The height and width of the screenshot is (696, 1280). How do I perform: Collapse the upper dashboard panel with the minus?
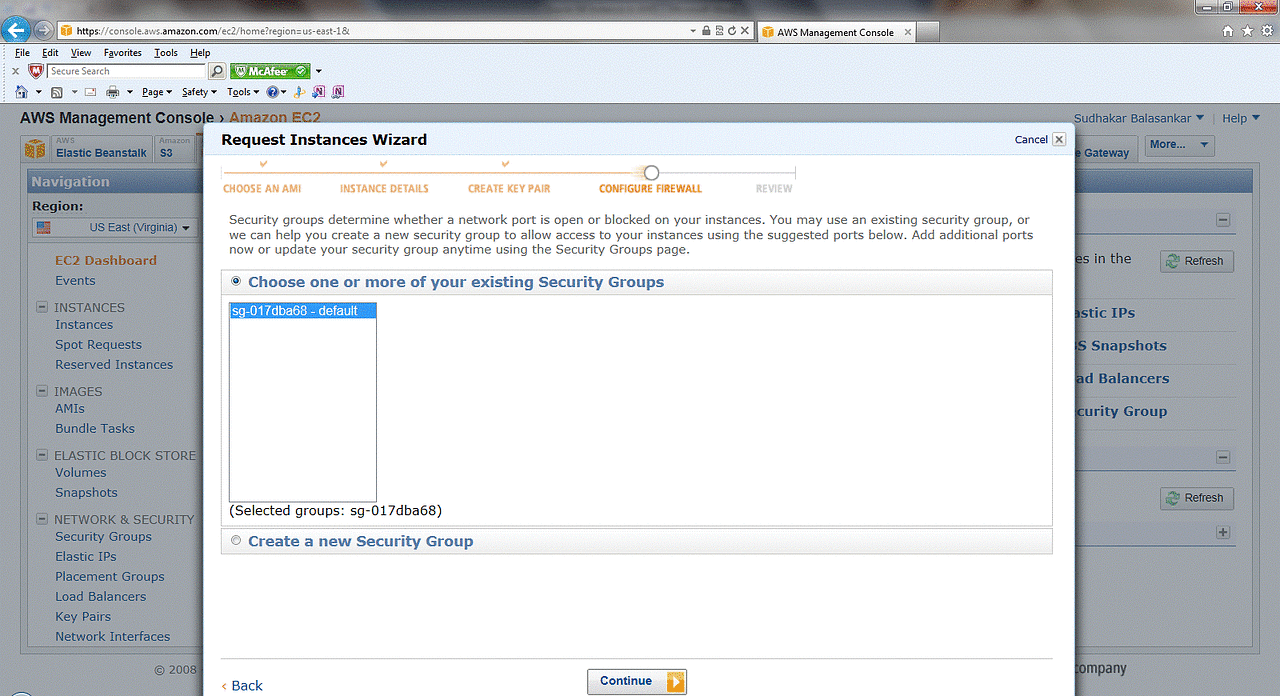pos(1223,220)
